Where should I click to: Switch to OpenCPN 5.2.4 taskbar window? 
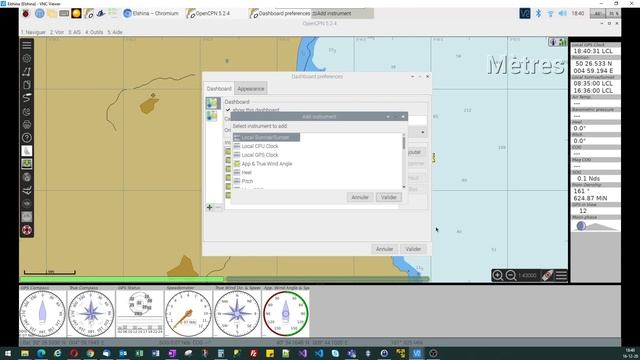[x=208, y=13]
